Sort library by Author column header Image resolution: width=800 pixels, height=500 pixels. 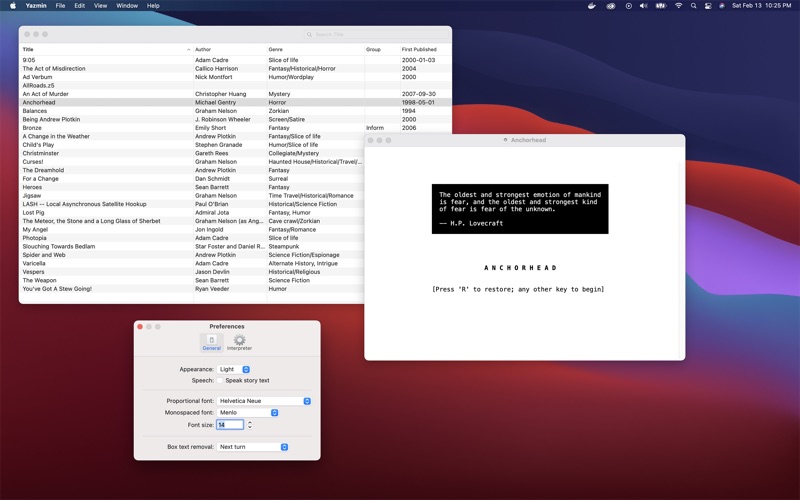point(230,49)
